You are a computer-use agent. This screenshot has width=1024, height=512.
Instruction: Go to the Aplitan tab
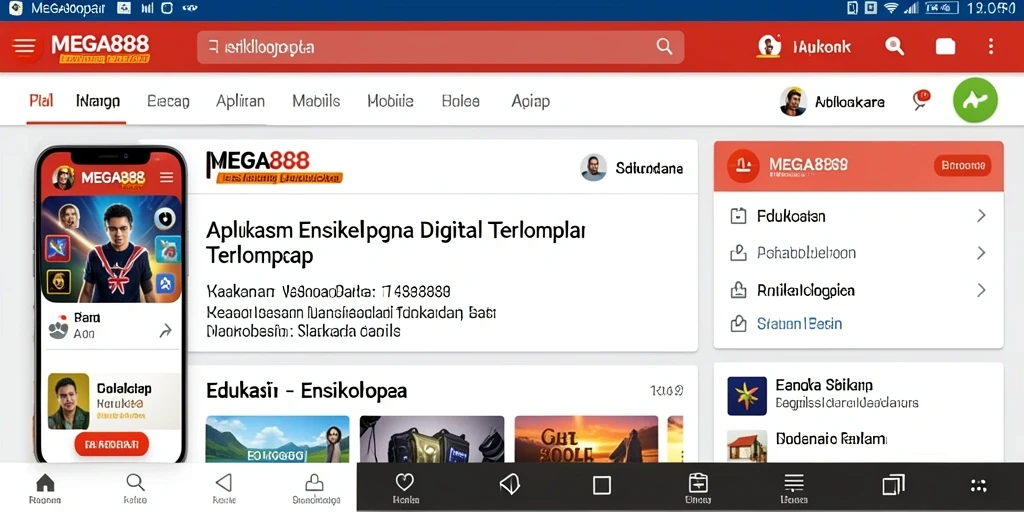[240, 101]
